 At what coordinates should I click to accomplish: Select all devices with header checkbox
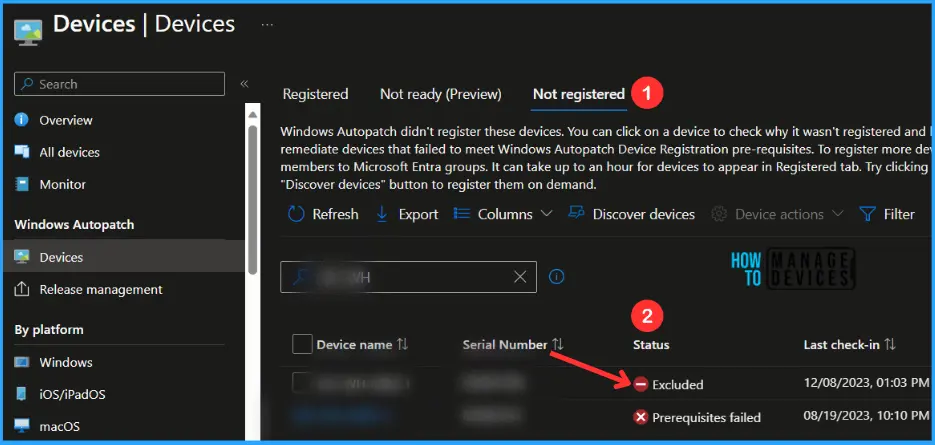302,344
